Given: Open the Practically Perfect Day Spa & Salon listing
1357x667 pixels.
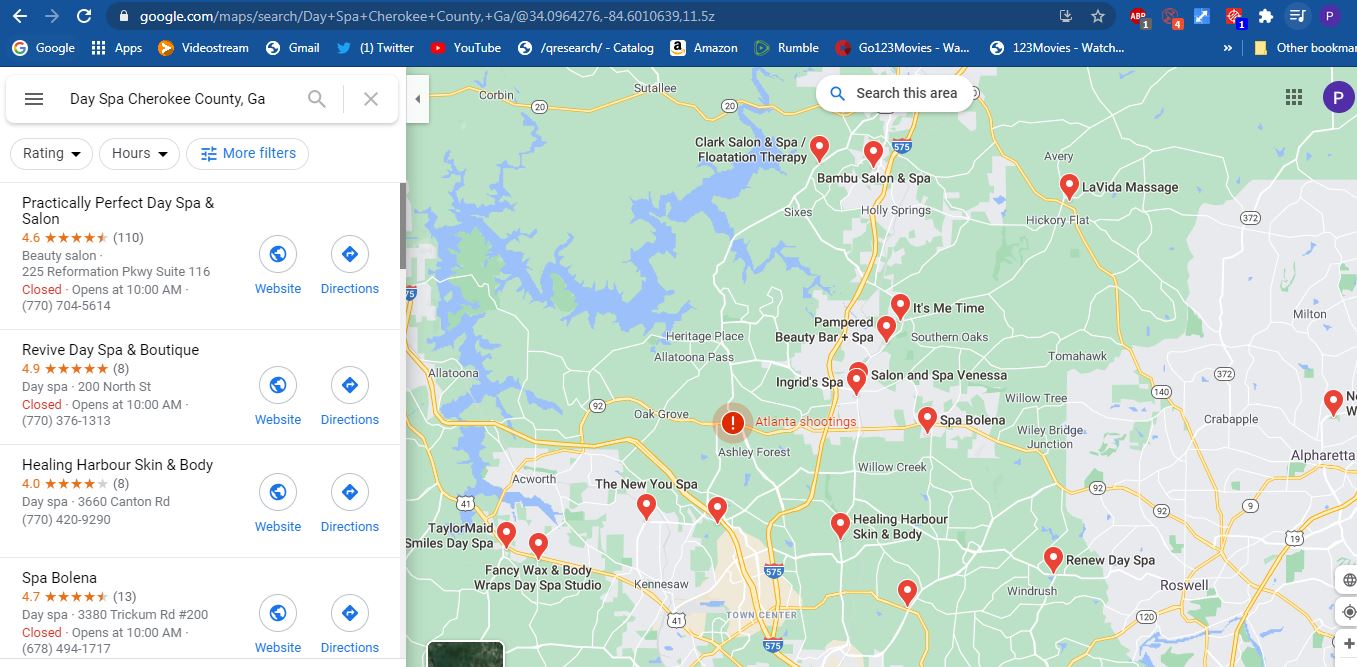Looking at the screenshot, I should coord(118,211).
